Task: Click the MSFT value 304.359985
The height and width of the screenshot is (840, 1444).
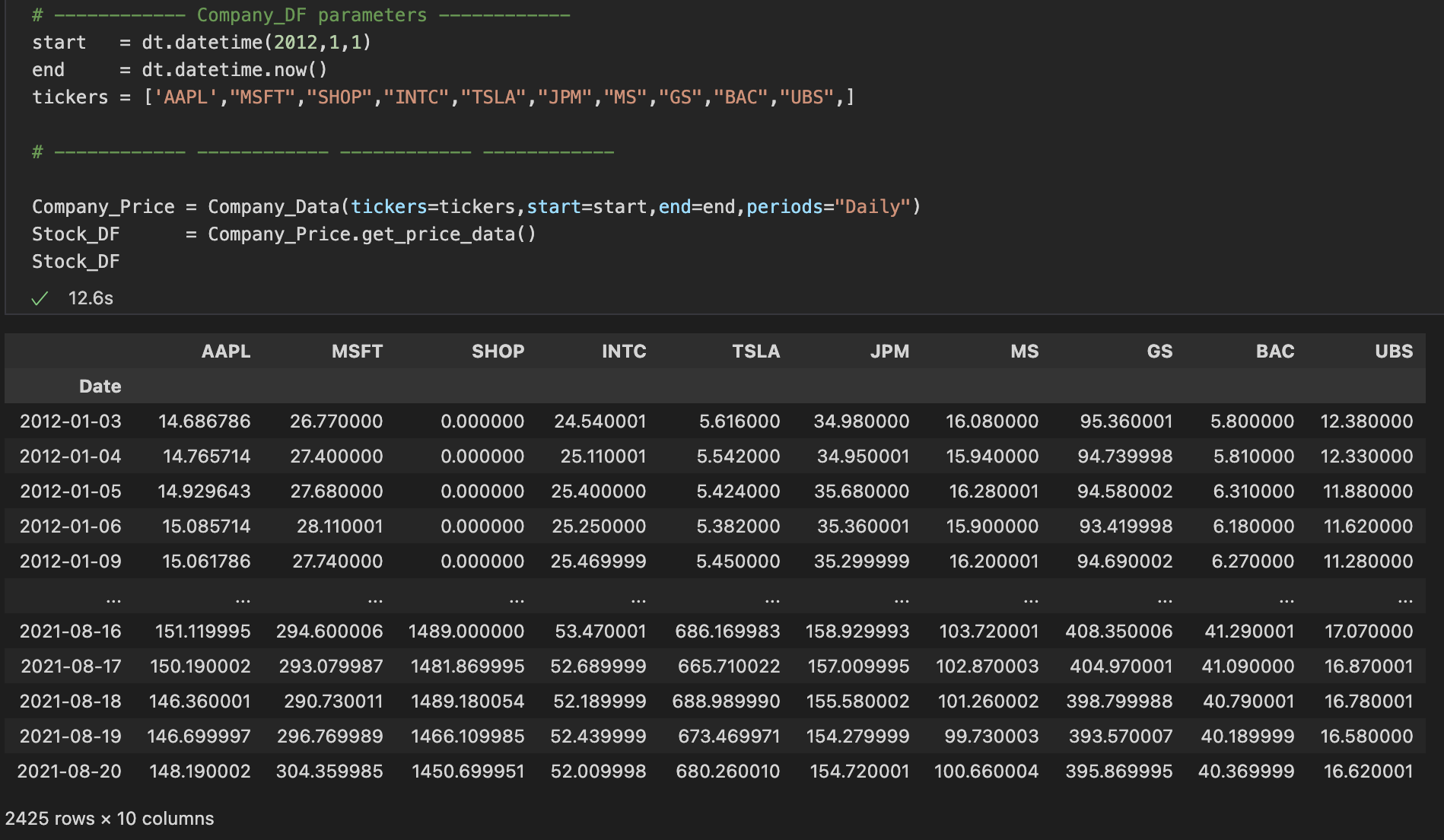Action: pyautogui.click(x=329, y=772)
